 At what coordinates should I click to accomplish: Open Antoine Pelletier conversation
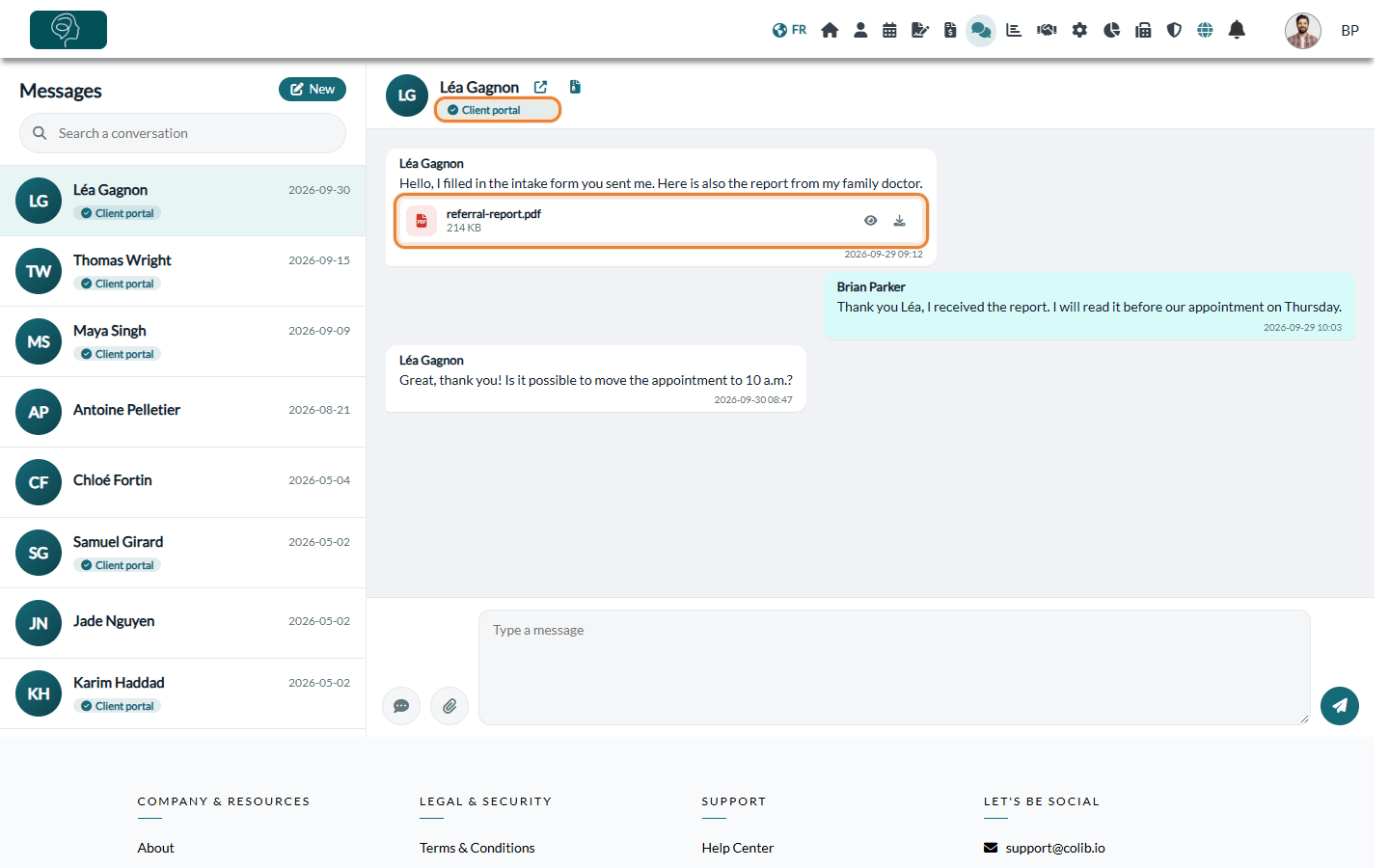[x=183, y=412]
